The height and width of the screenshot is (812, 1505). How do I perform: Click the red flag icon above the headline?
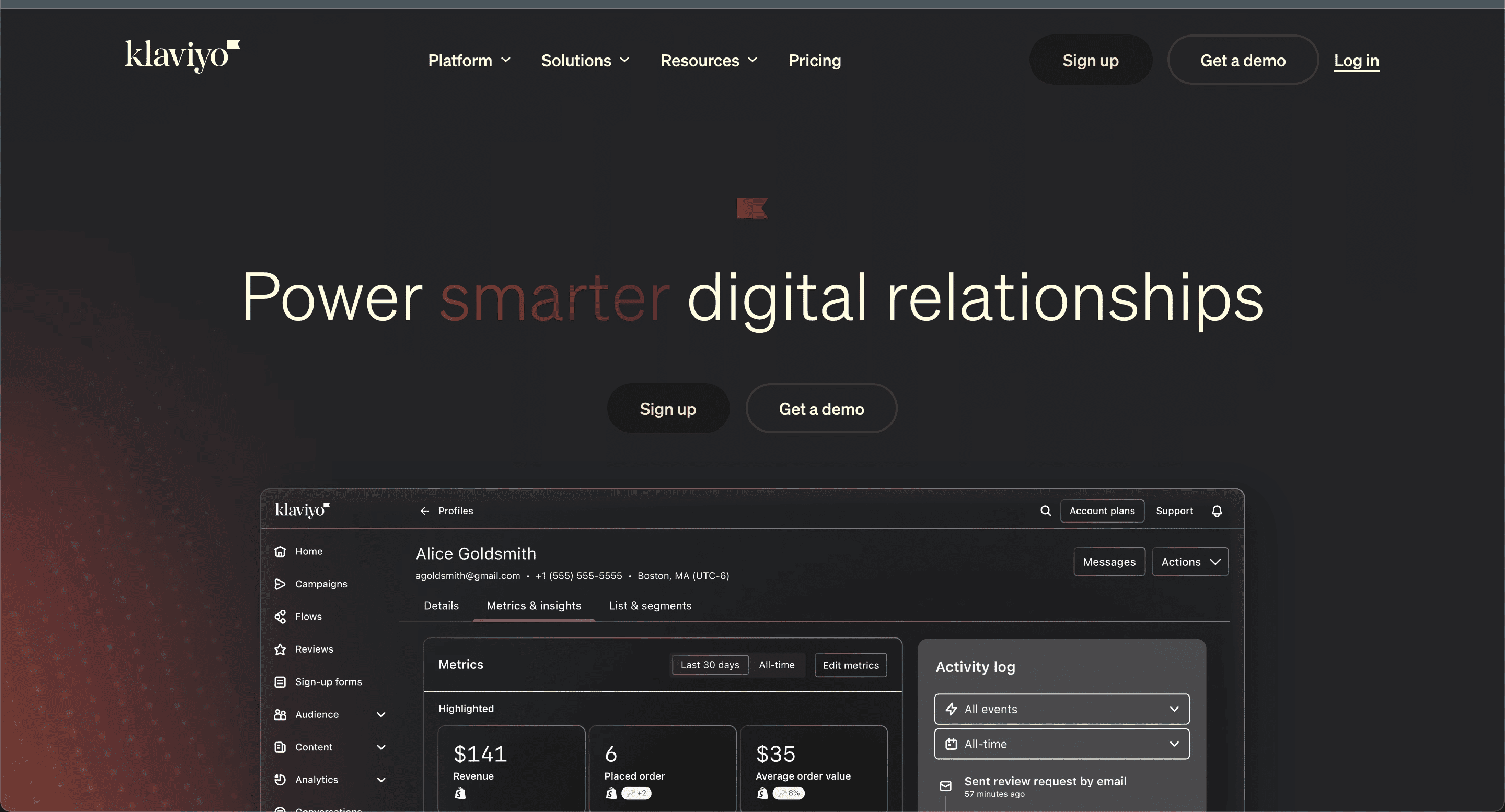pos(752,208)
